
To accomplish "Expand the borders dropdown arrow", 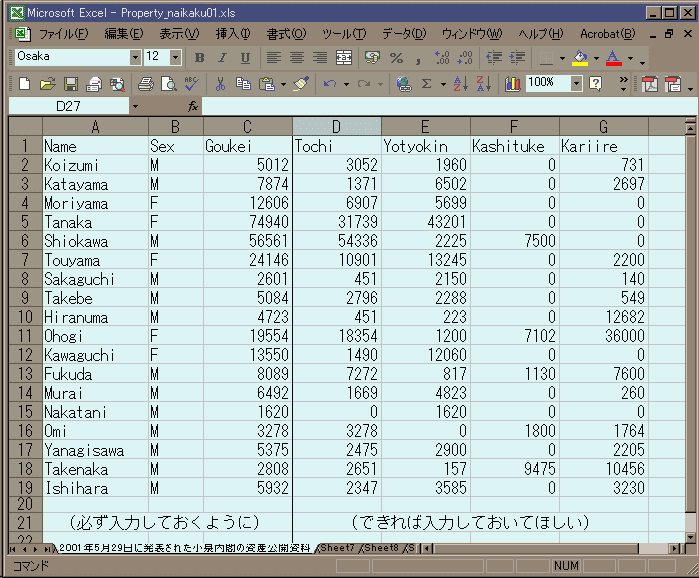I will [x=562, y=58].
